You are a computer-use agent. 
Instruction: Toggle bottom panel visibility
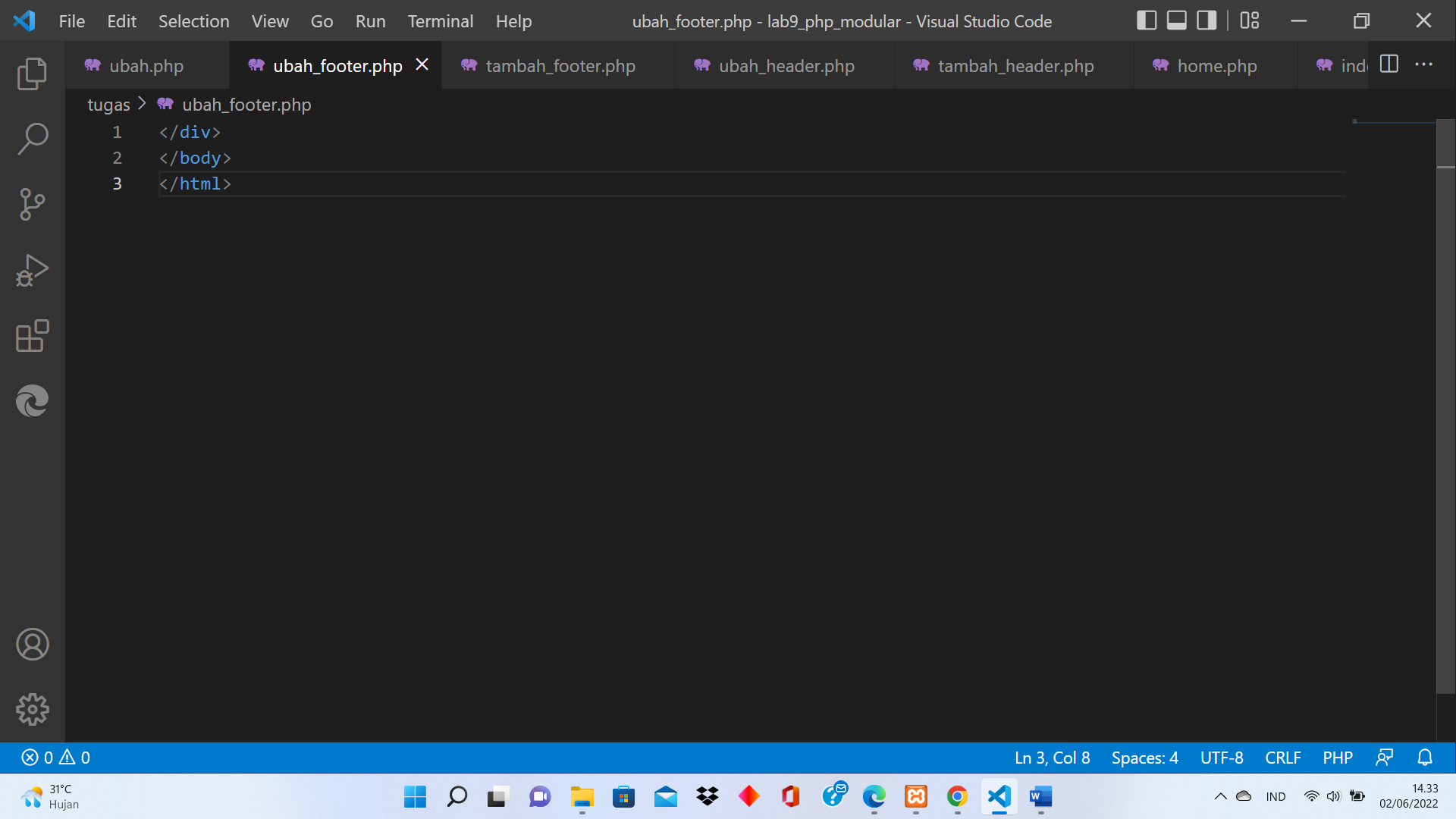point(1177,20)
